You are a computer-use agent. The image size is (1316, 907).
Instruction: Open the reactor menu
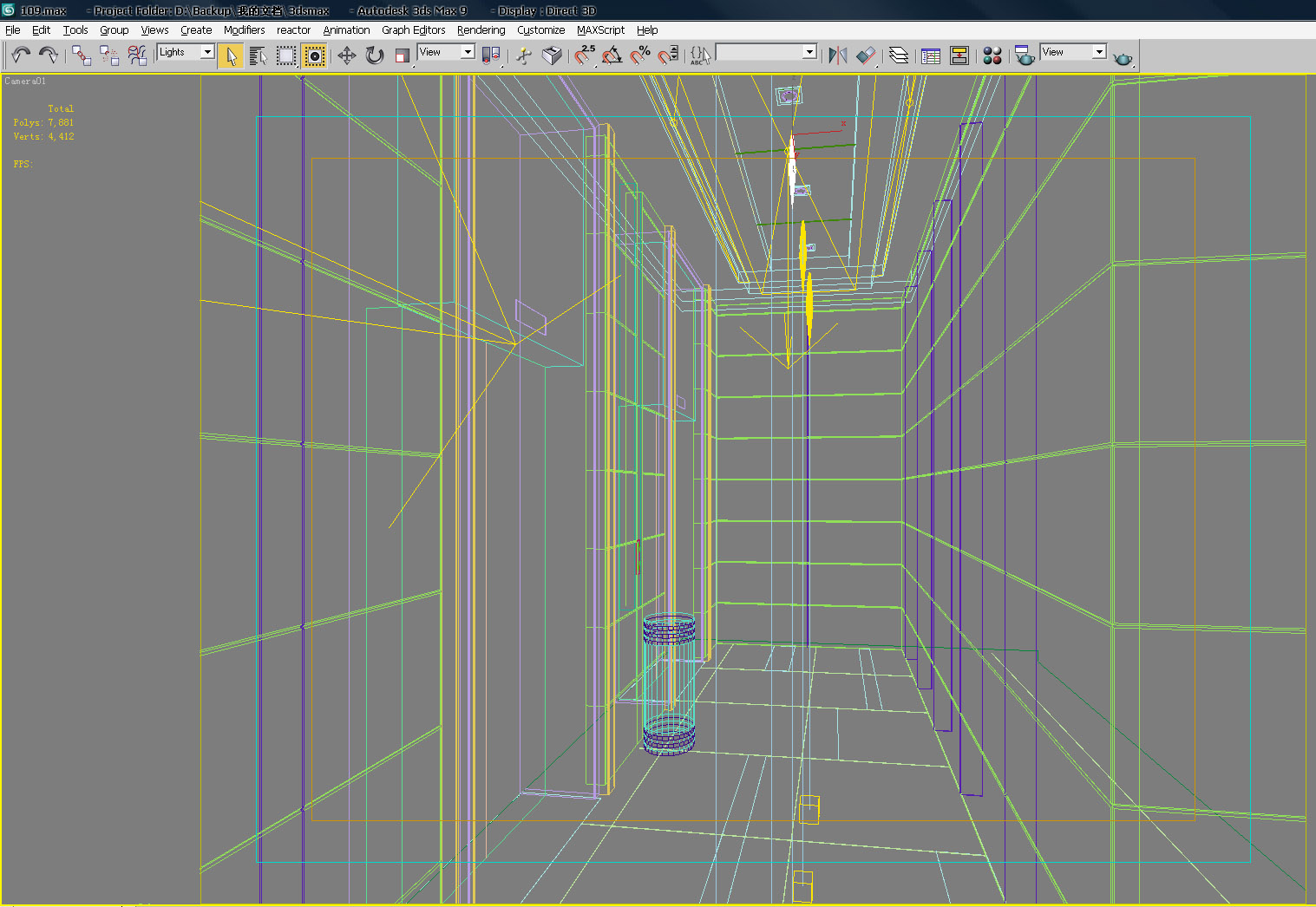(293, 29)
